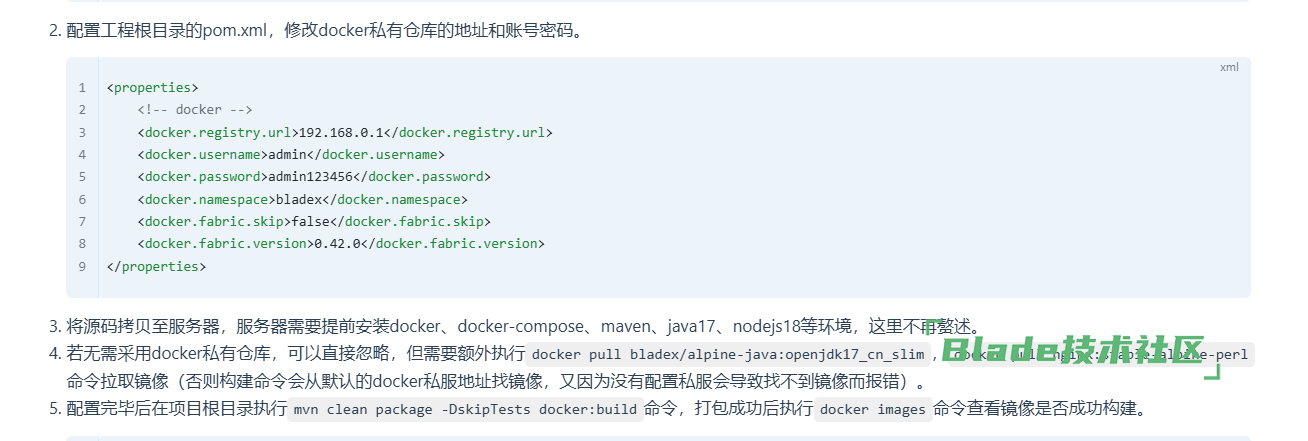Click the closing properties tag on line 9
Image resolution: width=1308 pixels, height=441 pixels.
pyautogui.click(x=156, y=266)
